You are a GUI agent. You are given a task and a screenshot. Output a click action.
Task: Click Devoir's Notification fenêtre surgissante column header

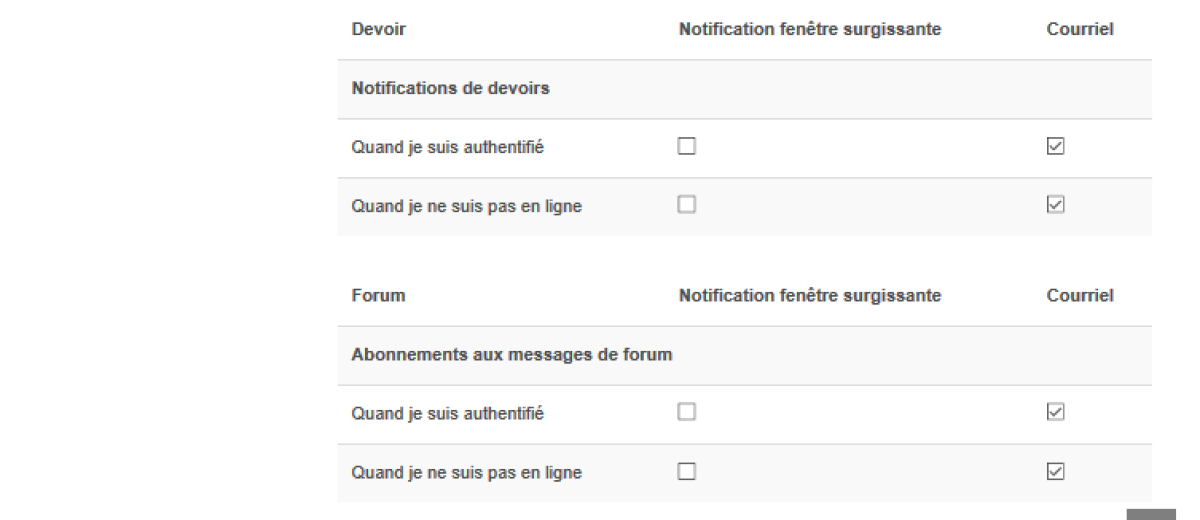[809, 30]
